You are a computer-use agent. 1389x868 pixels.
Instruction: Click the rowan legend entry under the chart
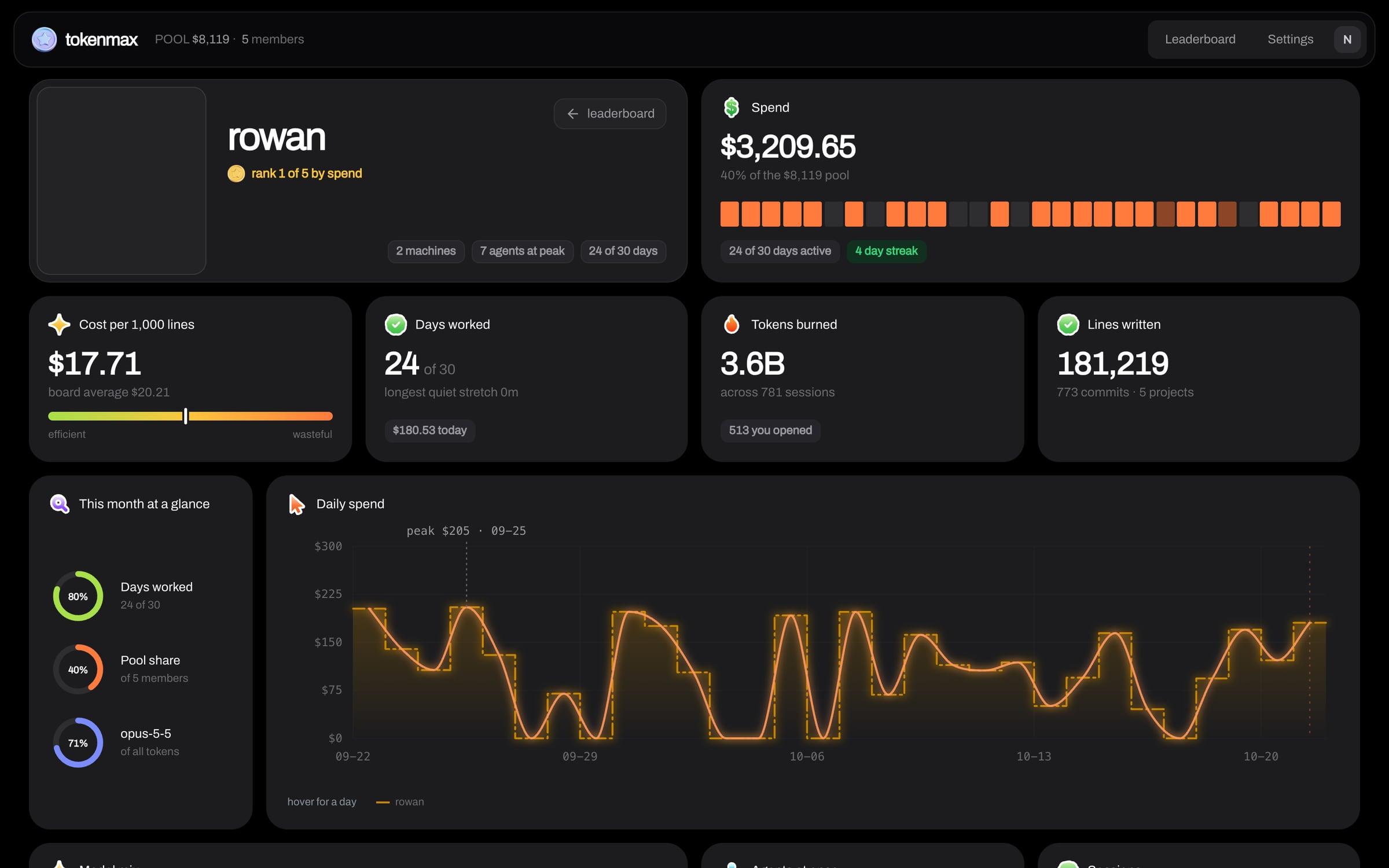coord(400,802)
